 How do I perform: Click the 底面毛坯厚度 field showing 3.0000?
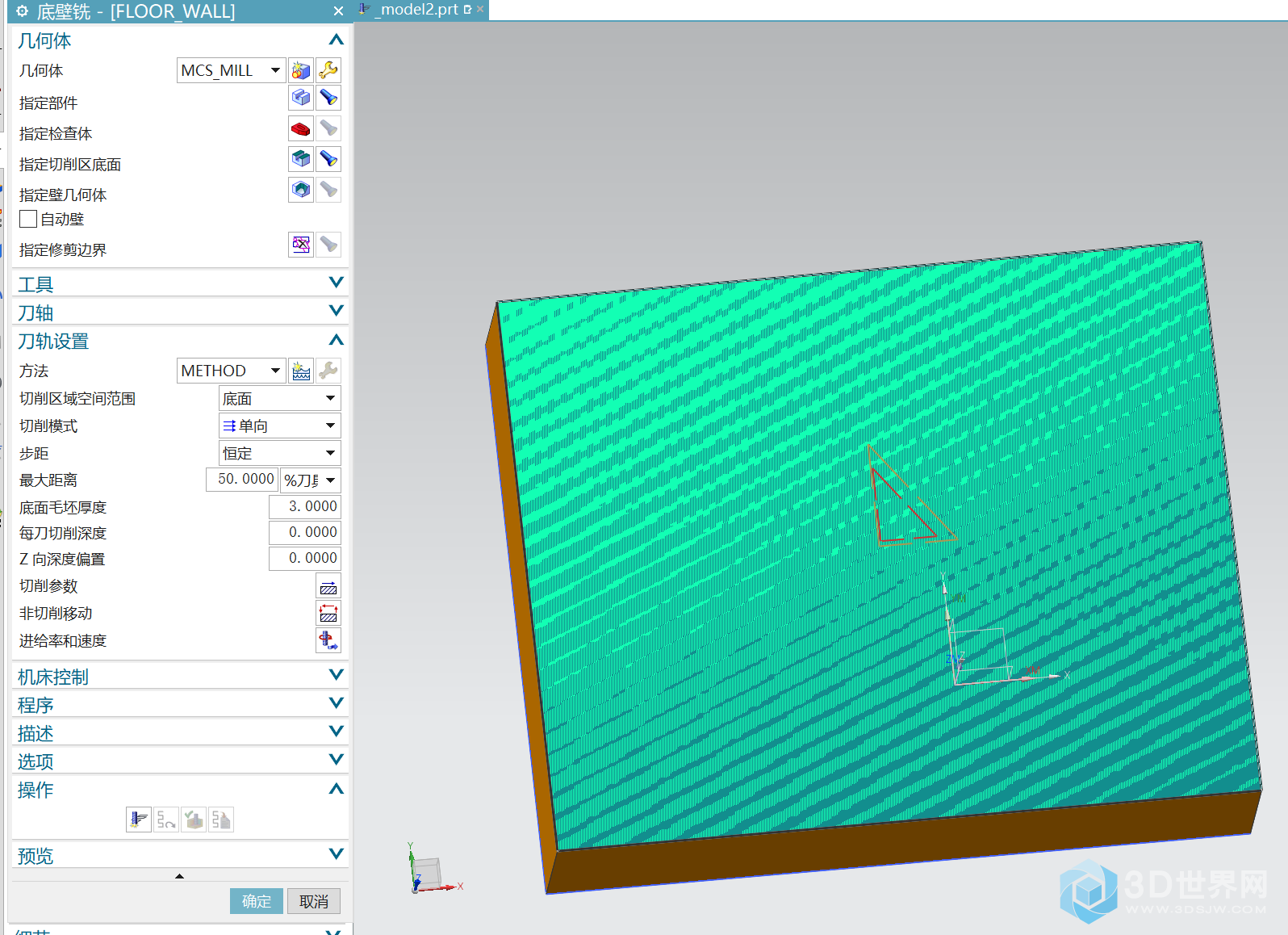click(x=305, y=506)
